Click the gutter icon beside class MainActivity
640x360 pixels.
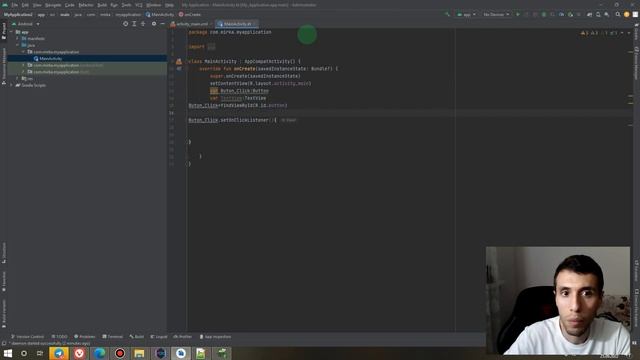coord(179,62)
